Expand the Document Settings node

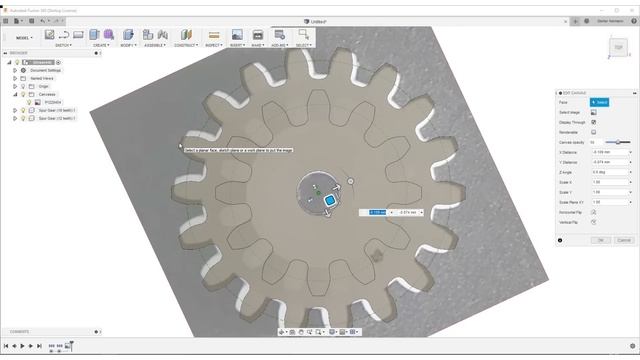[x=15, y=70]
